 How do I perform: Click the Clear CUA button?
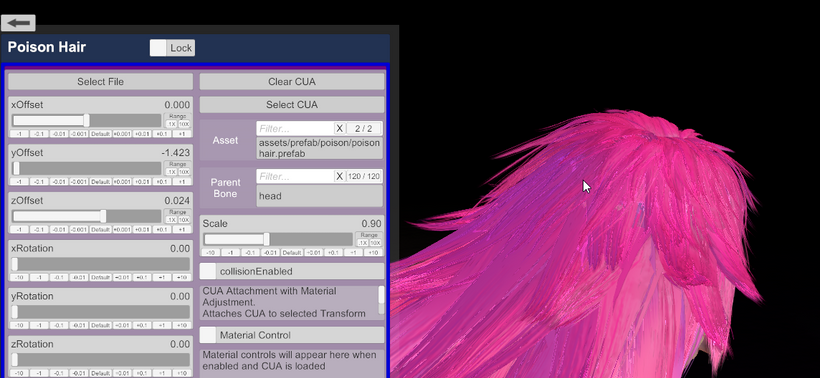292,82
